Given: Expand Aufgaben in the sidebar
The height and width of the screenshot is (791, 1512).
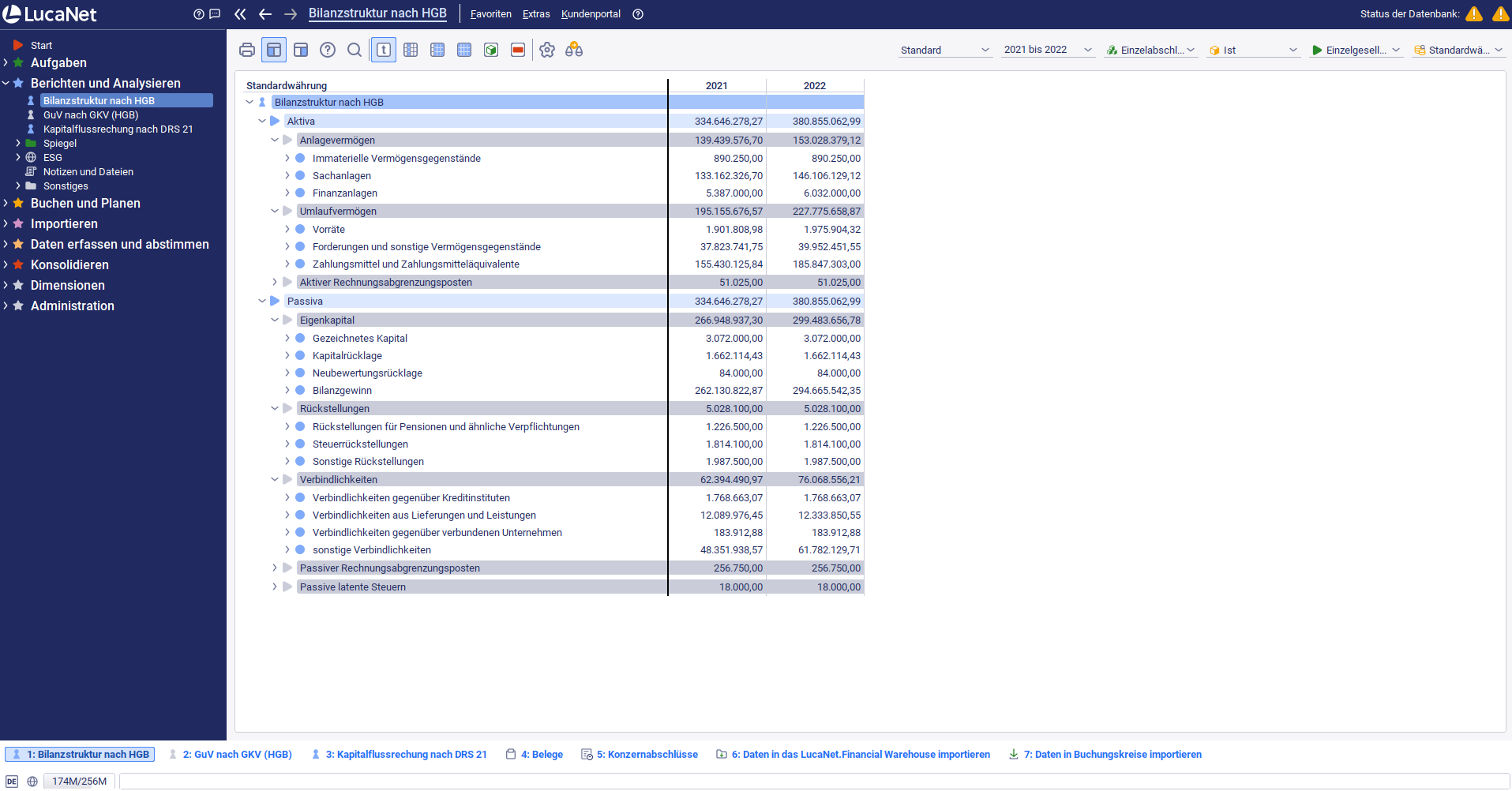Looking at the screenshot, I should coord(6,62).
